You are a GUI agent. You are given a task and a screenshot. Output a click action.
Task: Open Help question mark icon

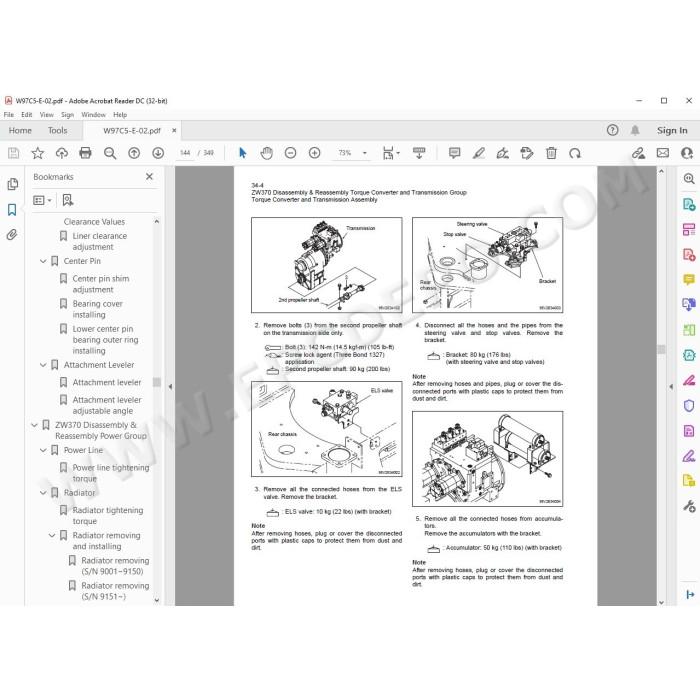[612, 130]
